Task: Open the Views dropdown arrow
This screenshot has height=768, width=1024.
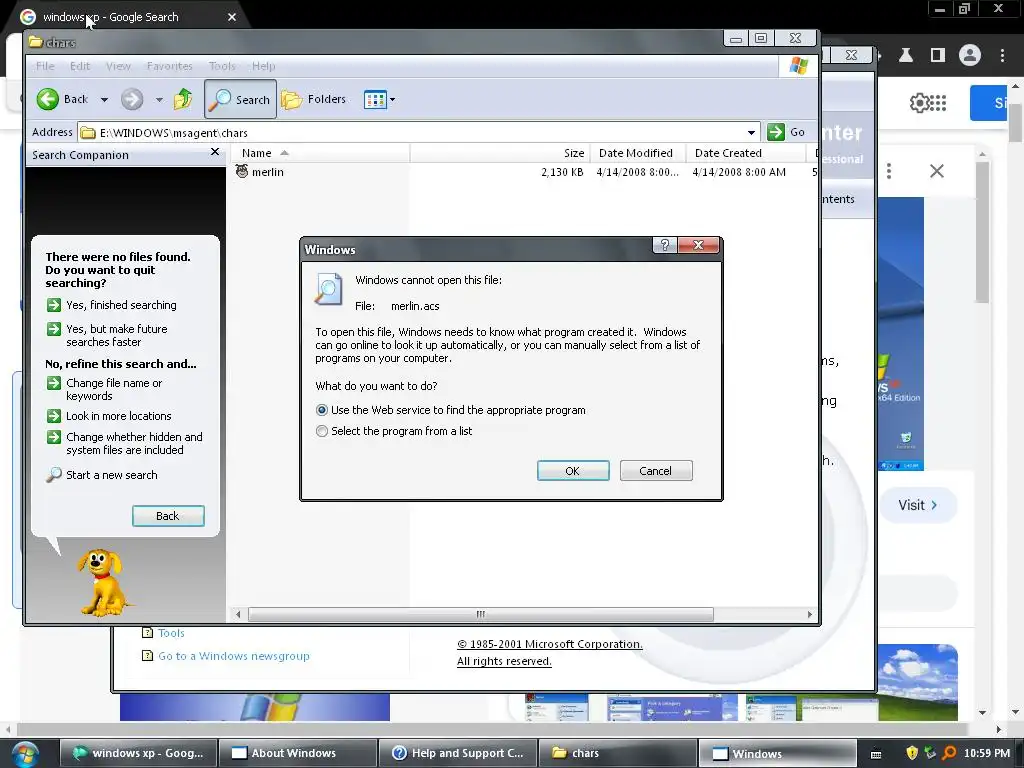Action: tap(392, 100)
